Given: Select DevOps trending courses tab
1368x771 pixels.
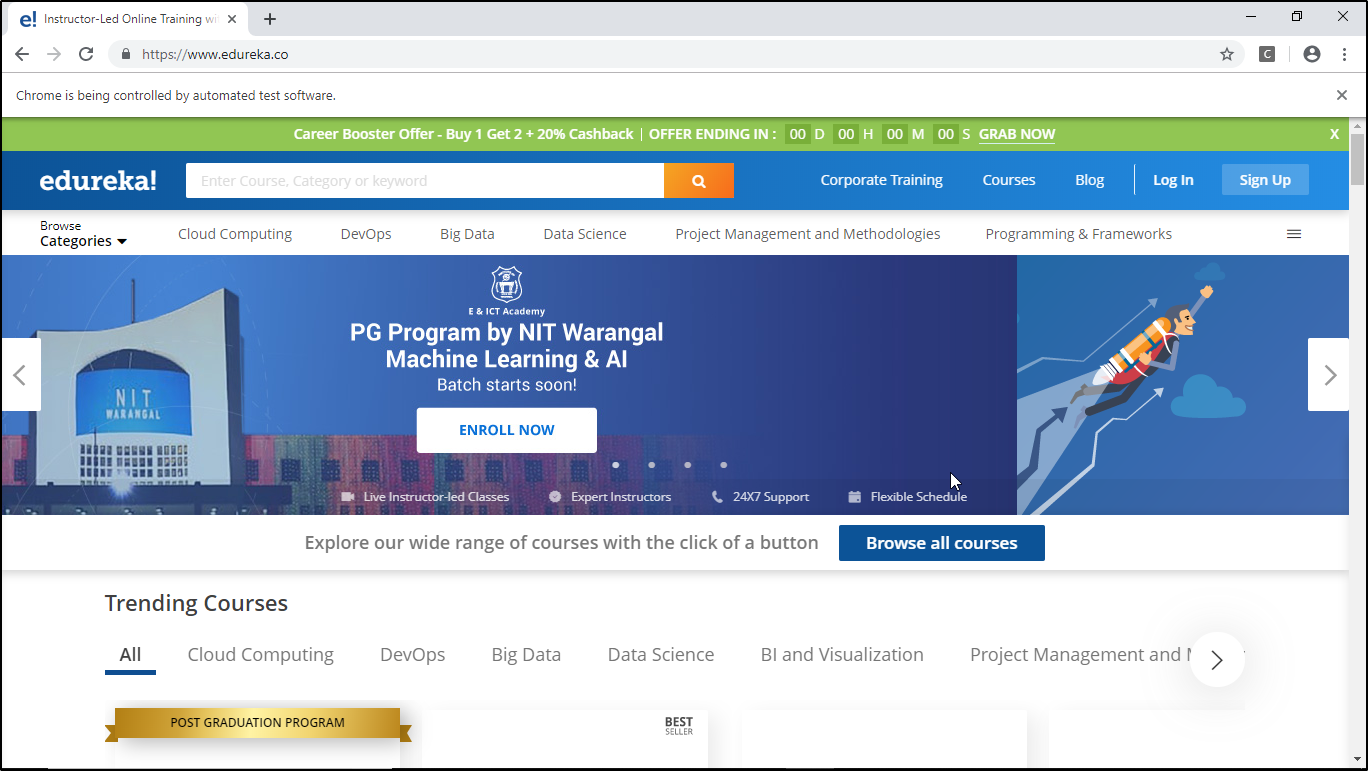Looking at the screenshot, I should [412, 655].
